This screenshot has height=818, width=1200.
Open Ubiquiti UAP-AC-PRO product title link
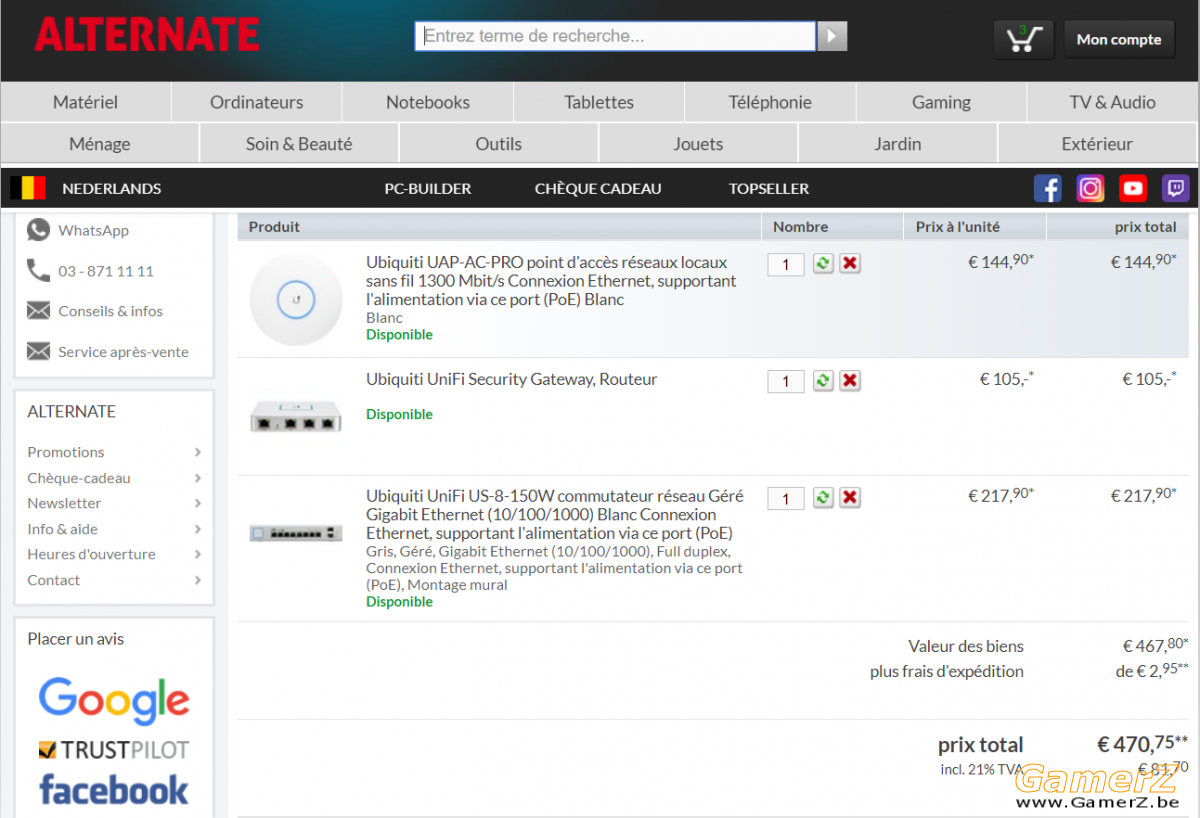point(551,281)
